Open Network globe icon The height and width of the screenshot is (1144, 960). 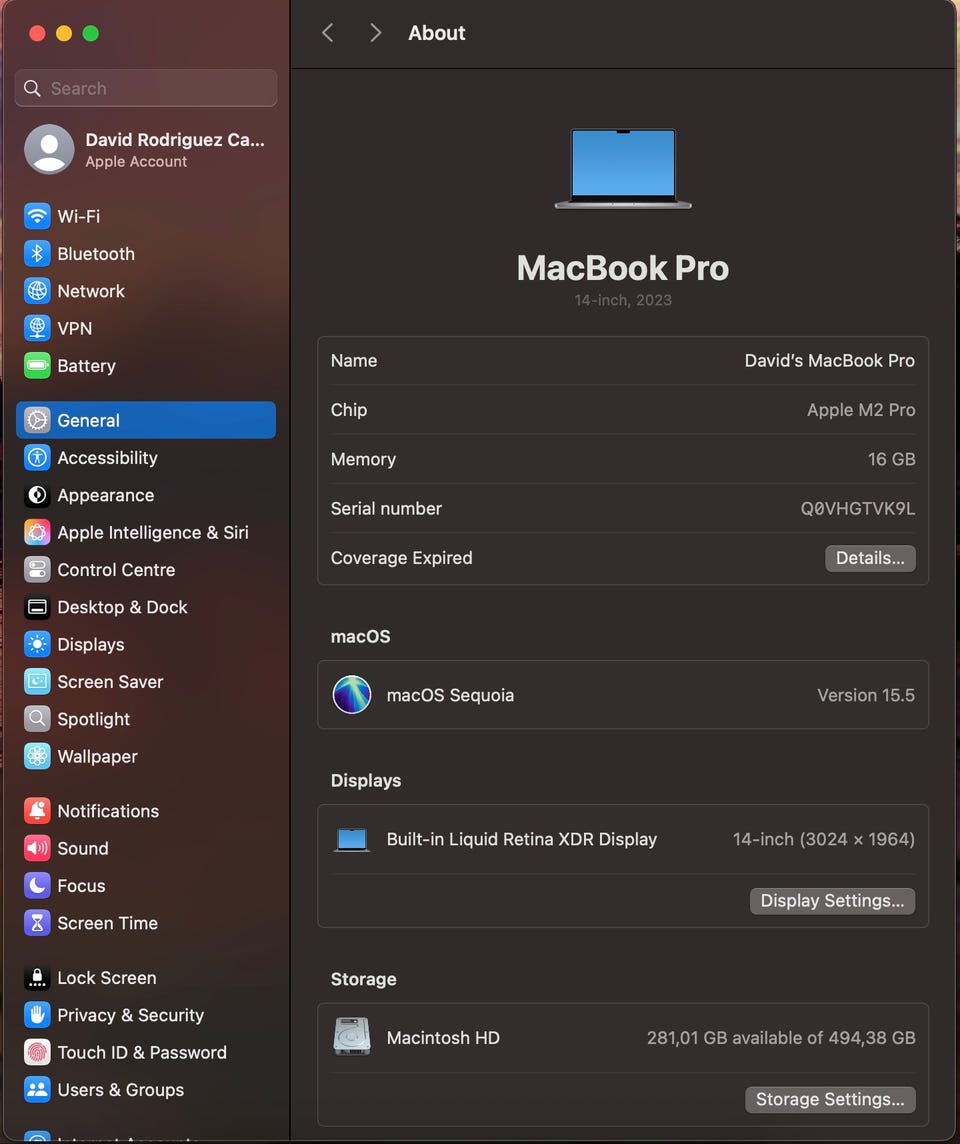37,290
